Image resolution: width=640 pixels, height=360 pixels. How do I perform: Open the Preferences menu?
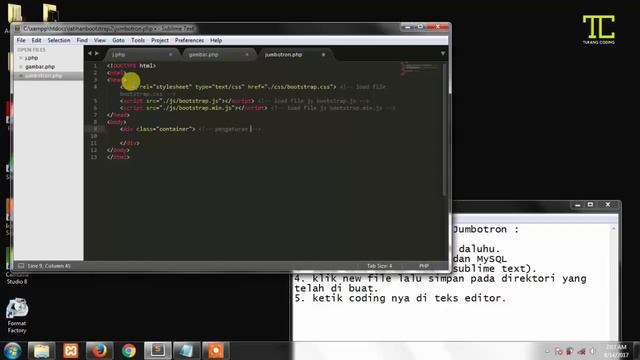coord(189,40)
